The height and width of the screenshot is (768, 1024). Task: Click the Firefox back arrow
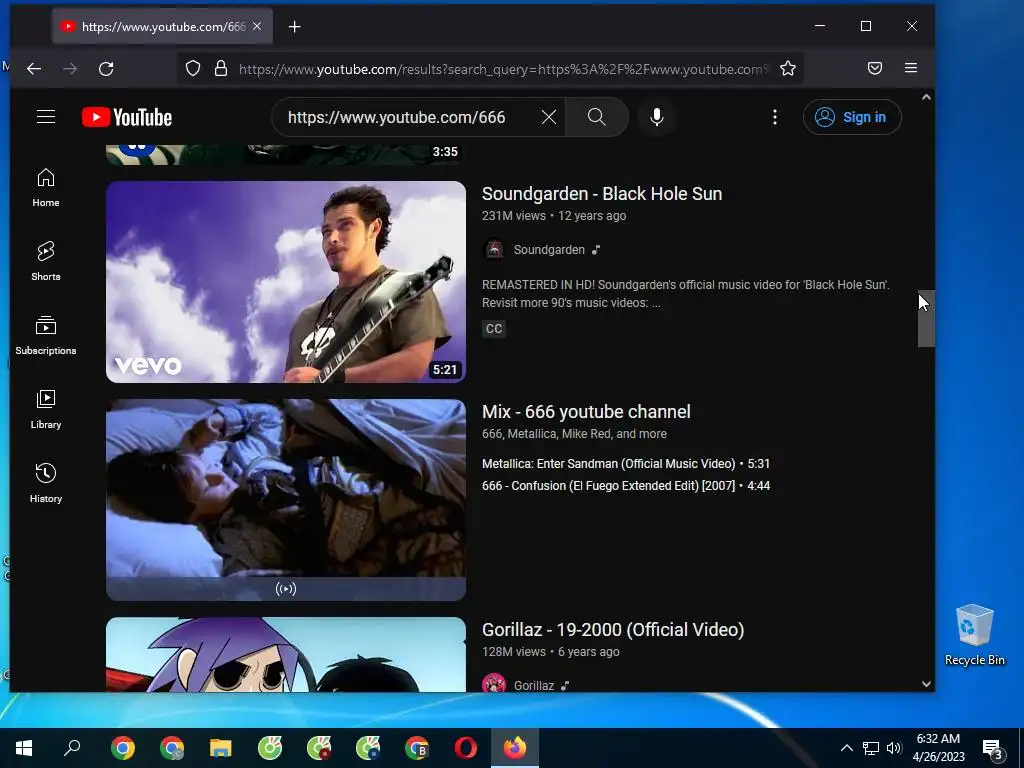[34, 69]
